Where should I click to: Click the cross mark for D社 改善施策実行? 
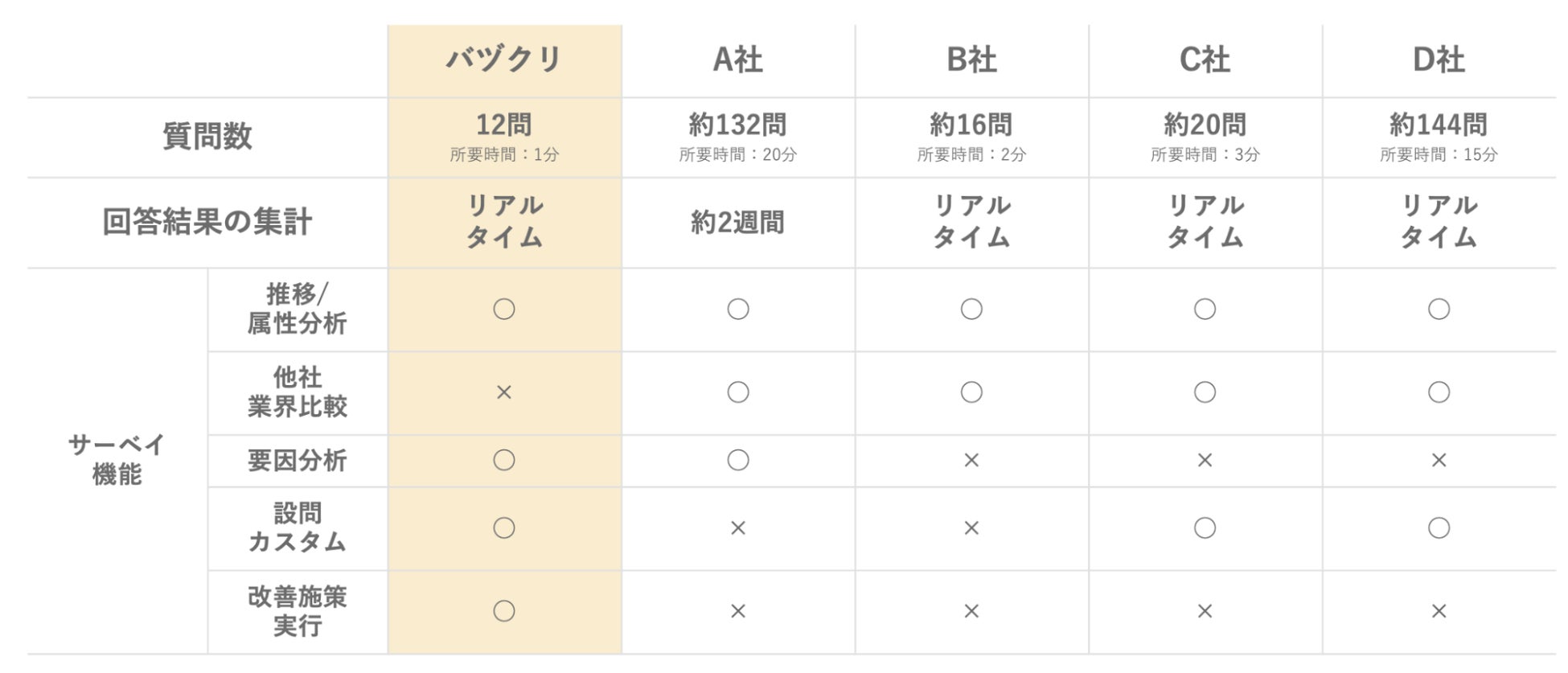[x=1439, y=611]
